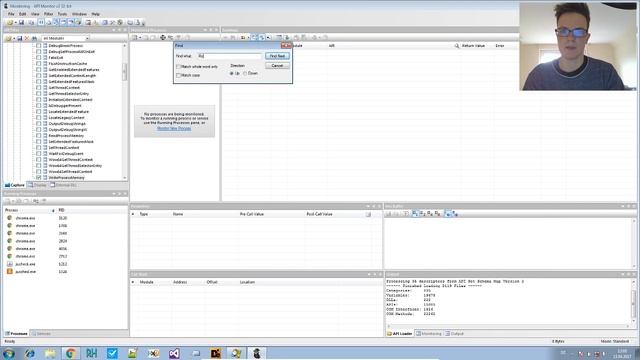640x360 pixels.
Task: Switch to the External DLL tab
Action: [x=64, y=185]
